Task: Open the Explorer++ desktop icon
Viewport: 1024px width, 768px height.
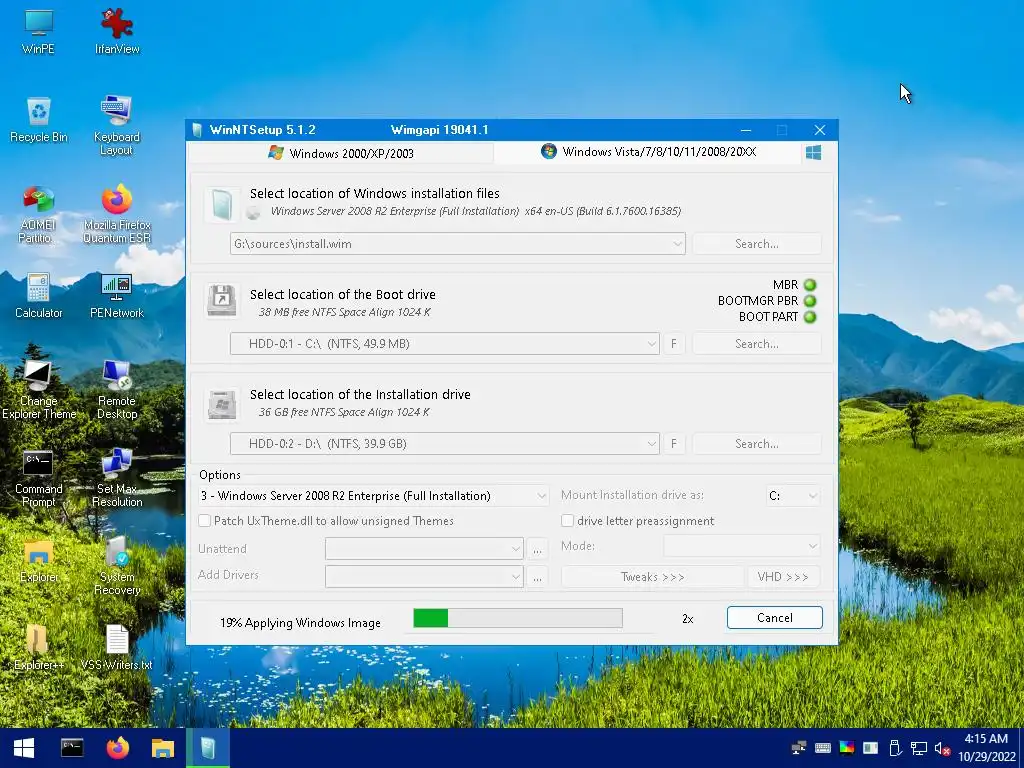Action: [39, 648]
